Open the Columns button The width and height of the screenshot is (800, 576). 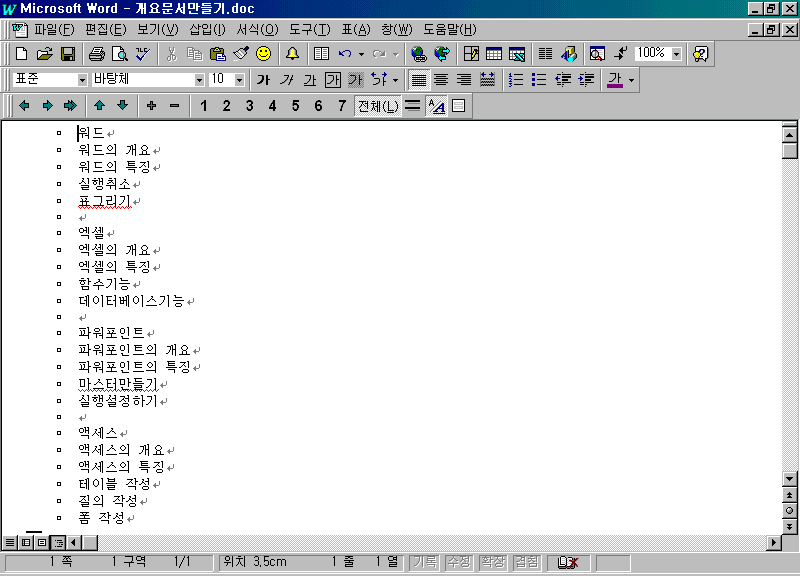[x=545, y=54]
